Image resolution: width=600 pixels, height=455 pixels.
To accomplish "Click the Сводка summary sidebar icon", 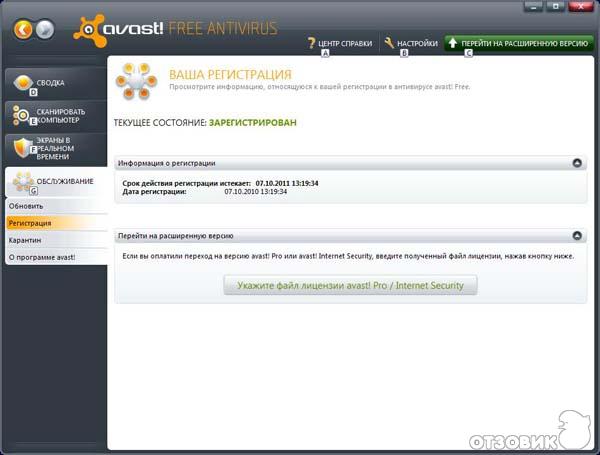I will pos(21,83).
